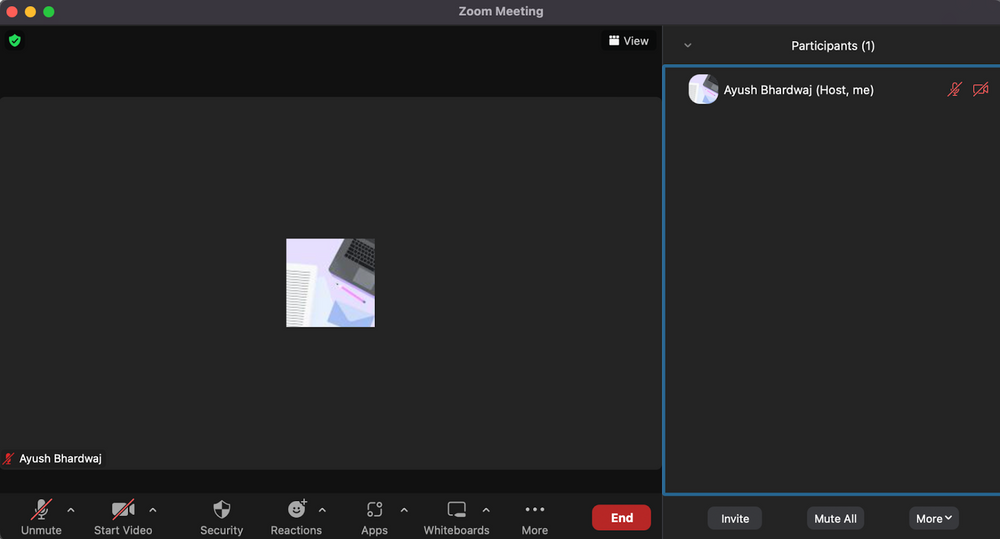This screenshot has height=539, width=1000.
Task: Open the View layout menu
Action: tap(629, 41)
